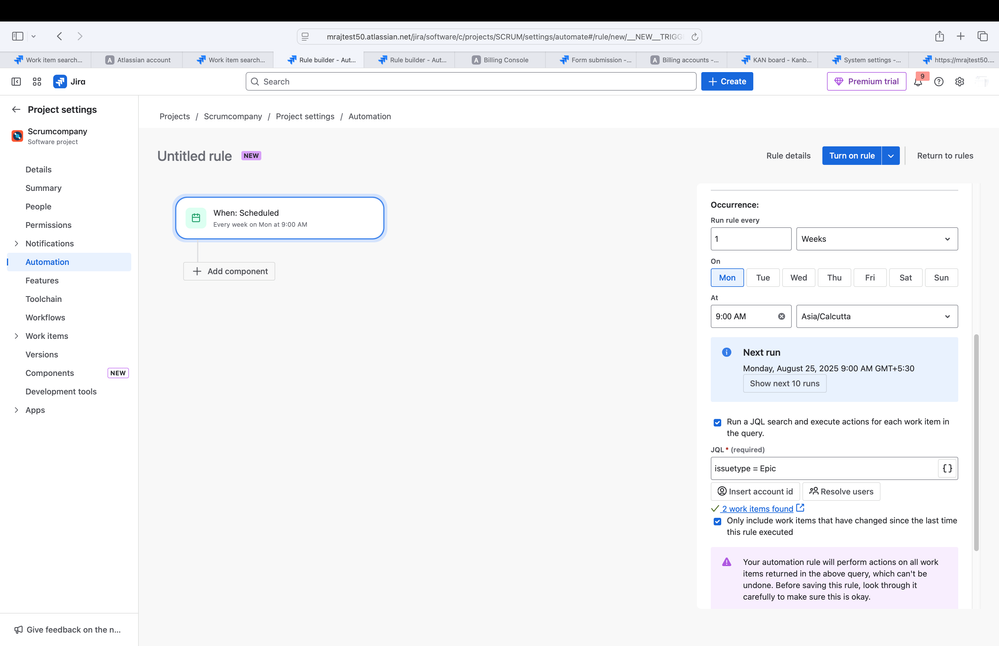Toggle Thu day button
Viewport: 999px width, 646px height.
[834, 278]
